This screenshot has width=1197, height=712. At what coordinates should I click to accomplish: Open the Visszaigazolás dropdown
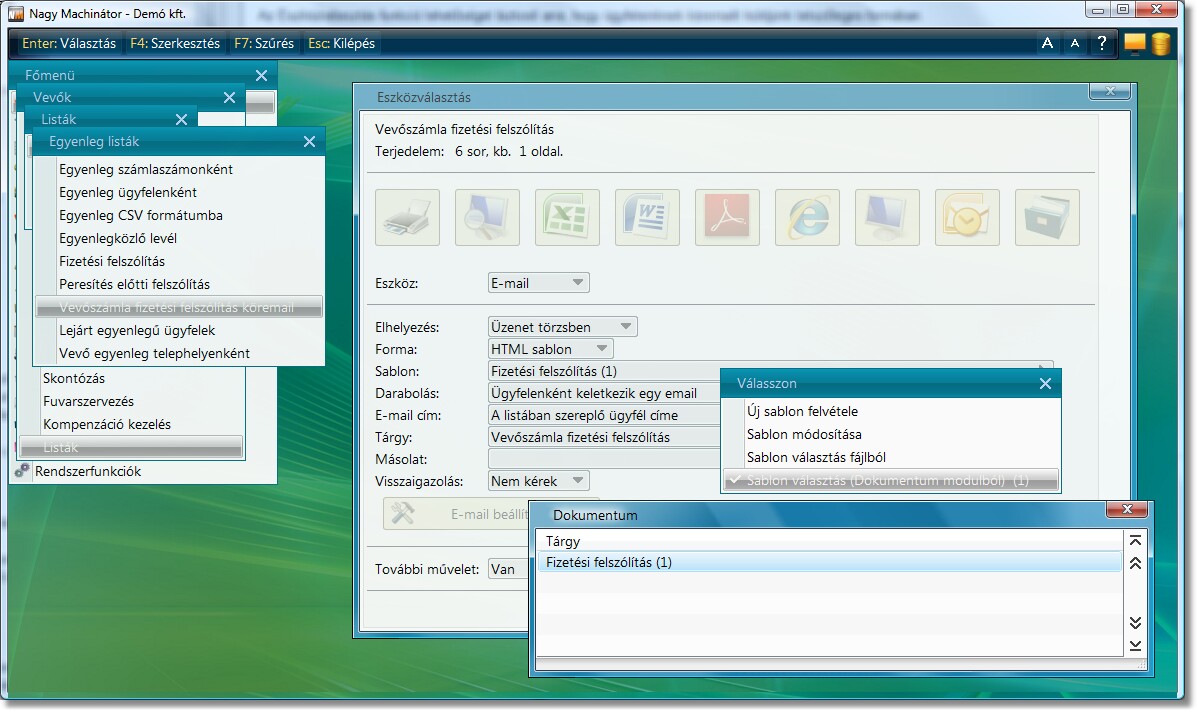pyautogui.click(x=538, y=481)
